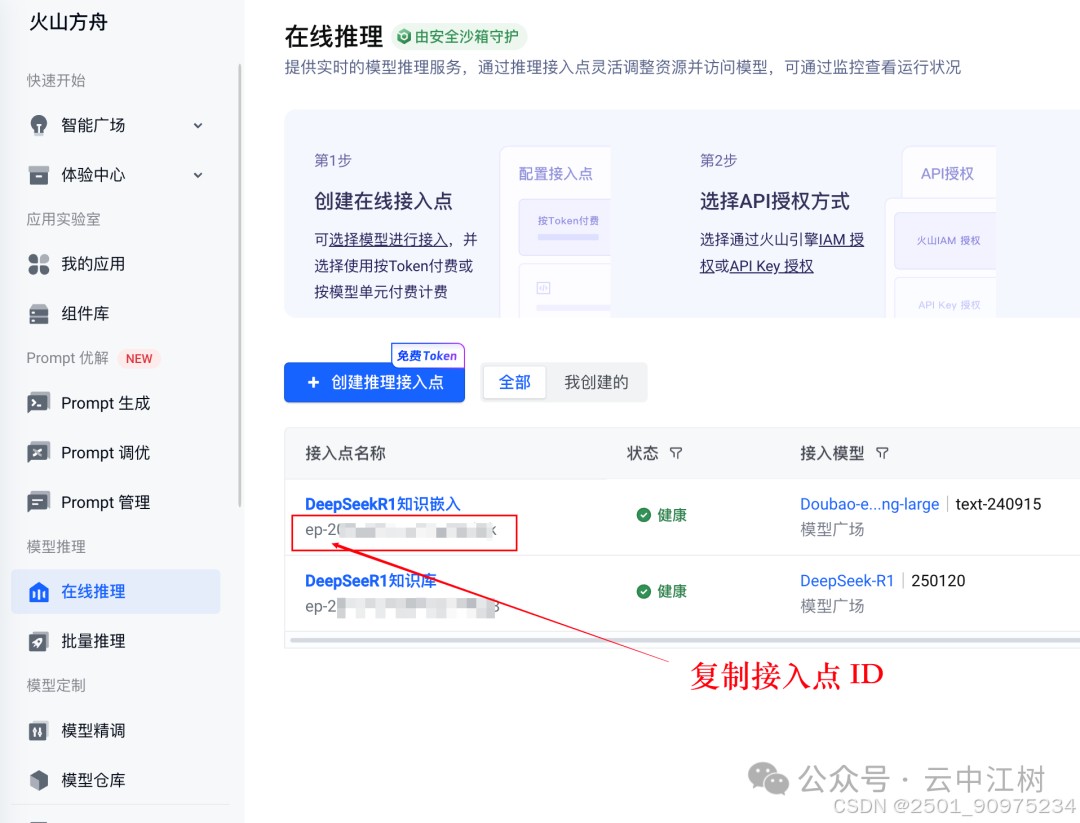Screen dimensions: 1080x823
Task: Click the table horizontal scrollbar
Action: 685,640
